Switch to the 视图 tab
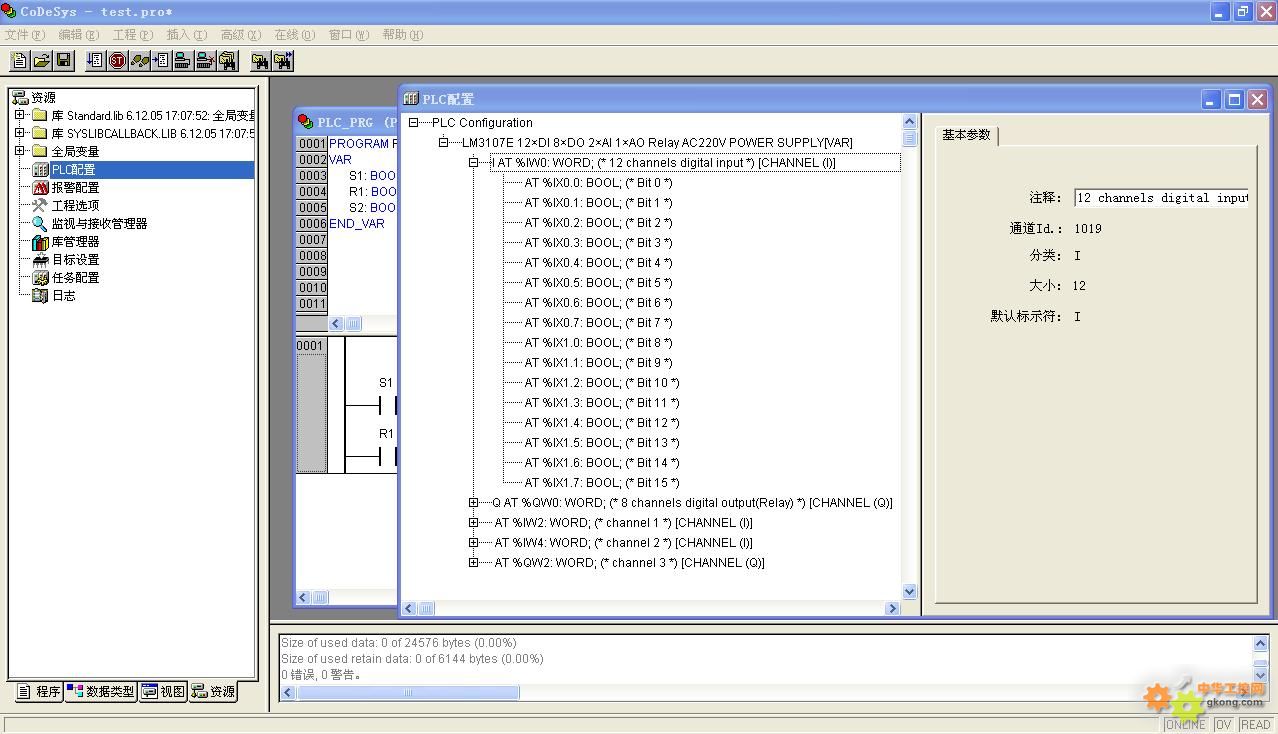This screenshot has height=734, width=1278. click(x=163, y=691)
